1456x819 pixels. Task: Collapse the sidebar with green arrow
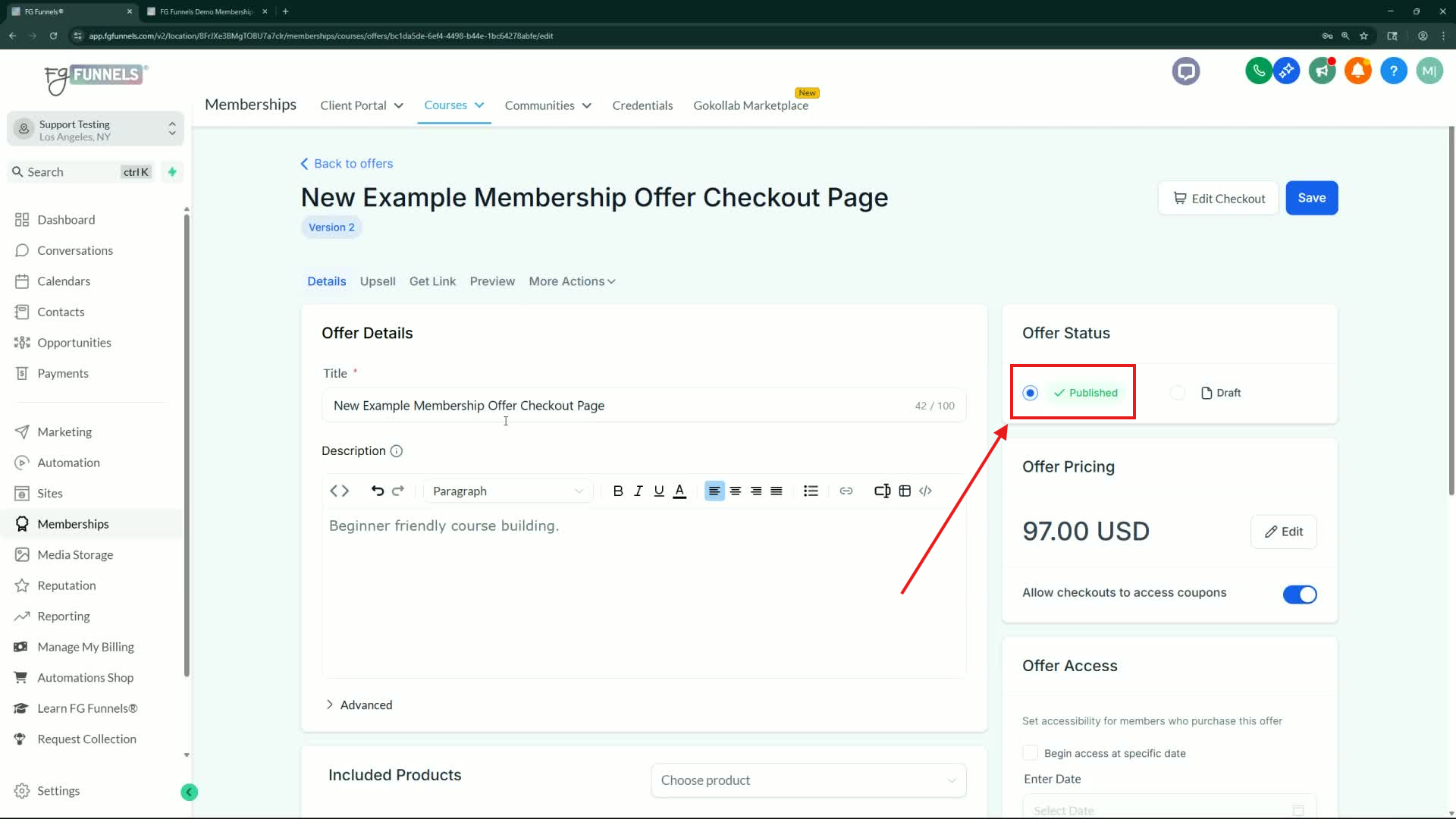pyautogui.click(x=190, y=792)
